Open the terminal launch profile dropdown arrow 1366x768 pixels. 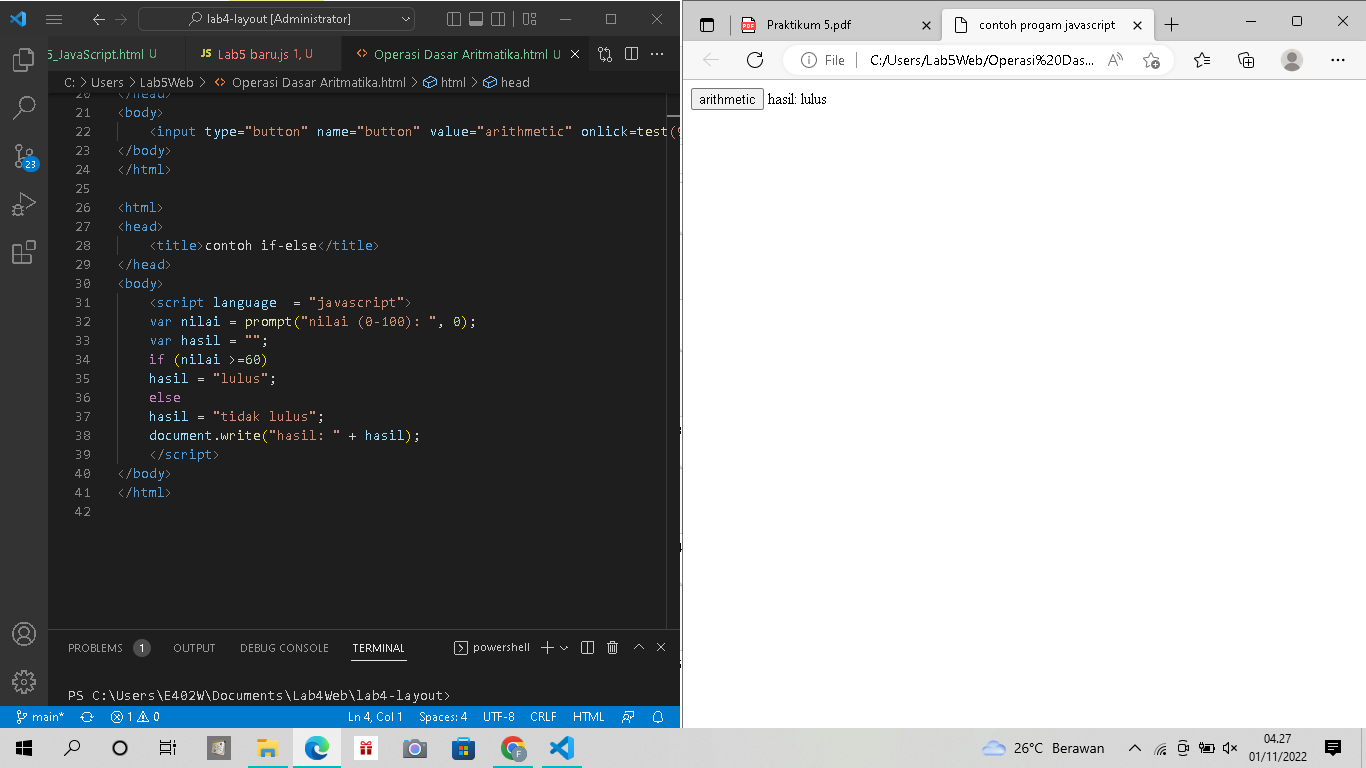[564, 648]
